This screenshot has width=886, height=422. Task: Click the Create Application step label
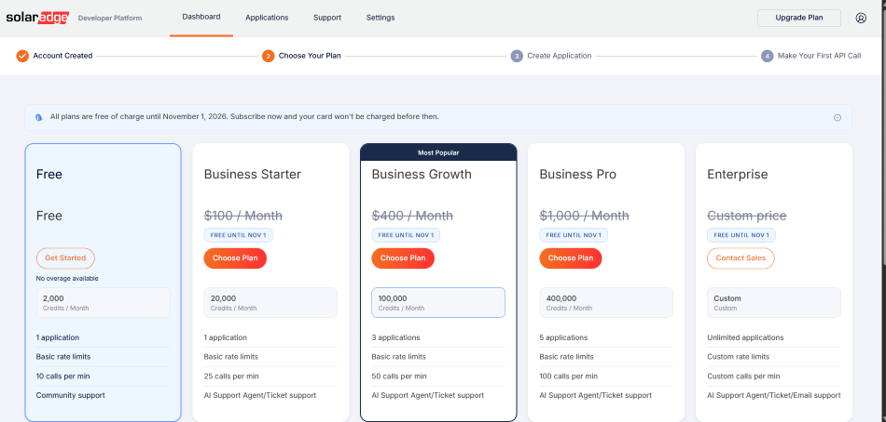559,56
